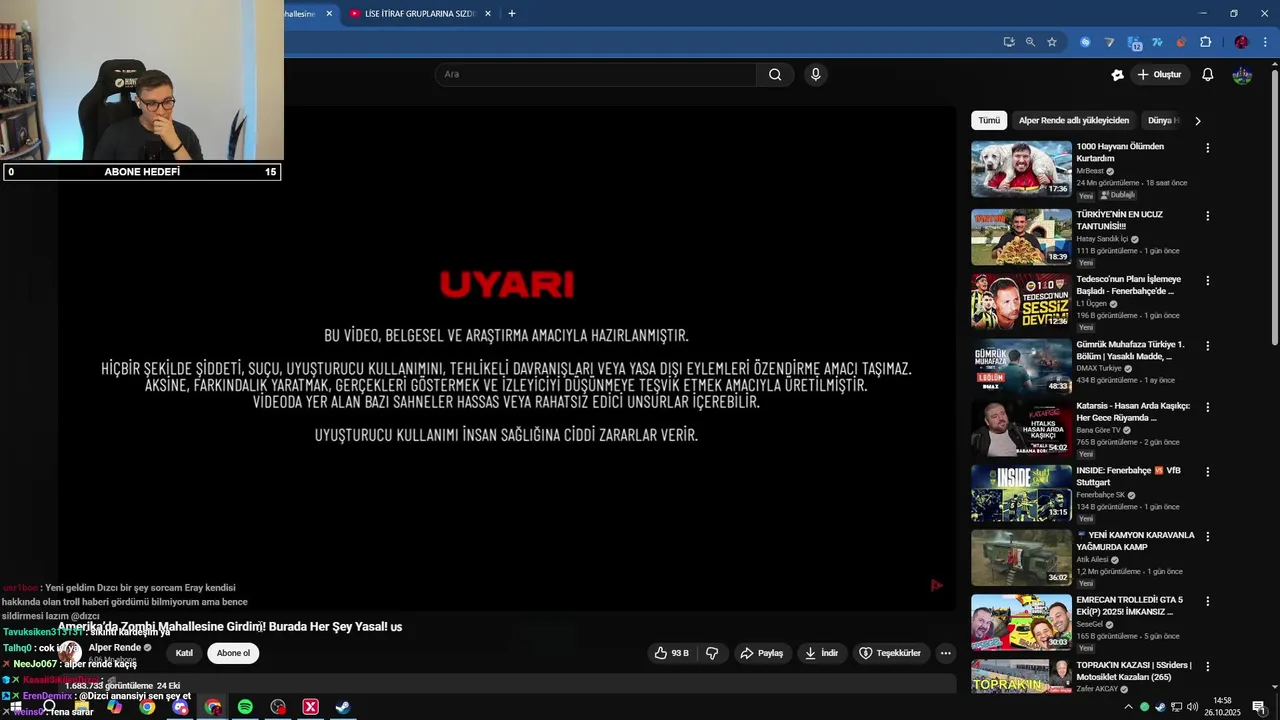1280x720 pixels.
Task: Open options menu for Gümrük Muhafaza video
Action: [x=1207, y=346]
